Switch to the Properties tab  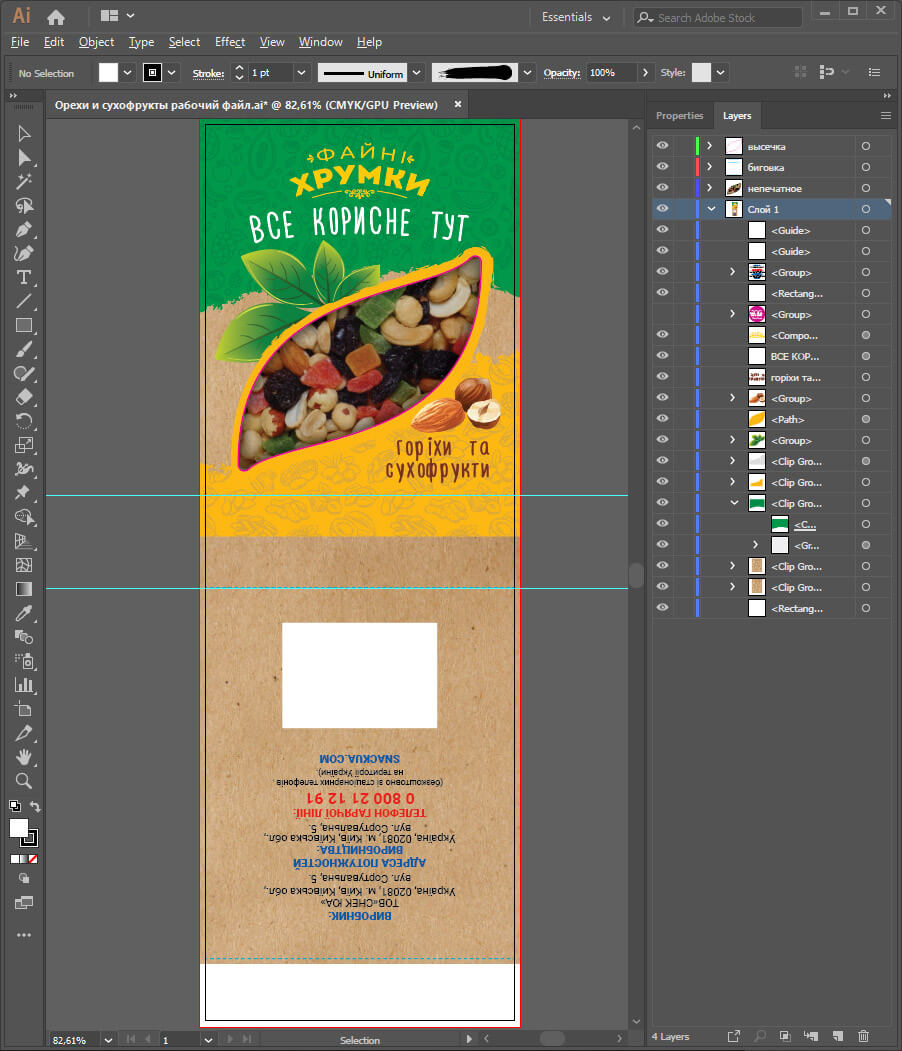[x=680, y=115]
